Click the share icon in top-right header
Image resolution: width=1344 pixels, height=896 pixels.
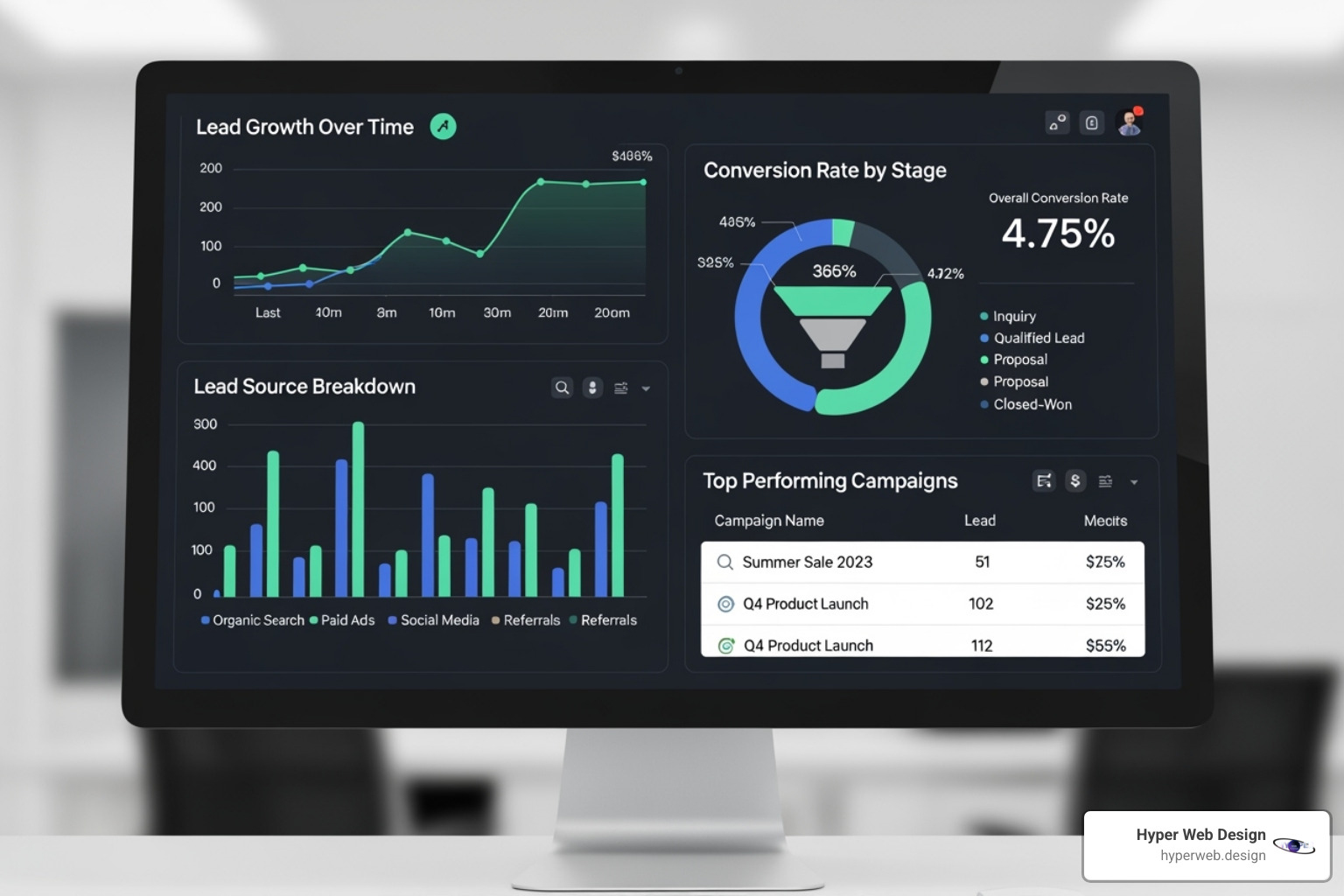pyautogui.click(x=1057, y=122)
